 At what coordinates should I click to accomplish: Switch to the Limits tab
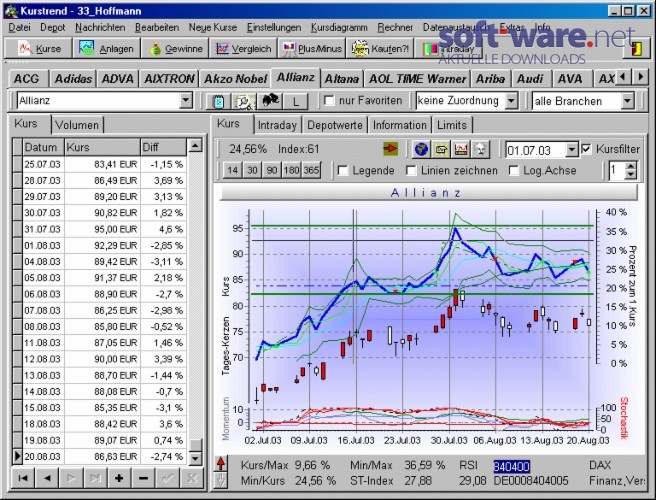point(452,125)
